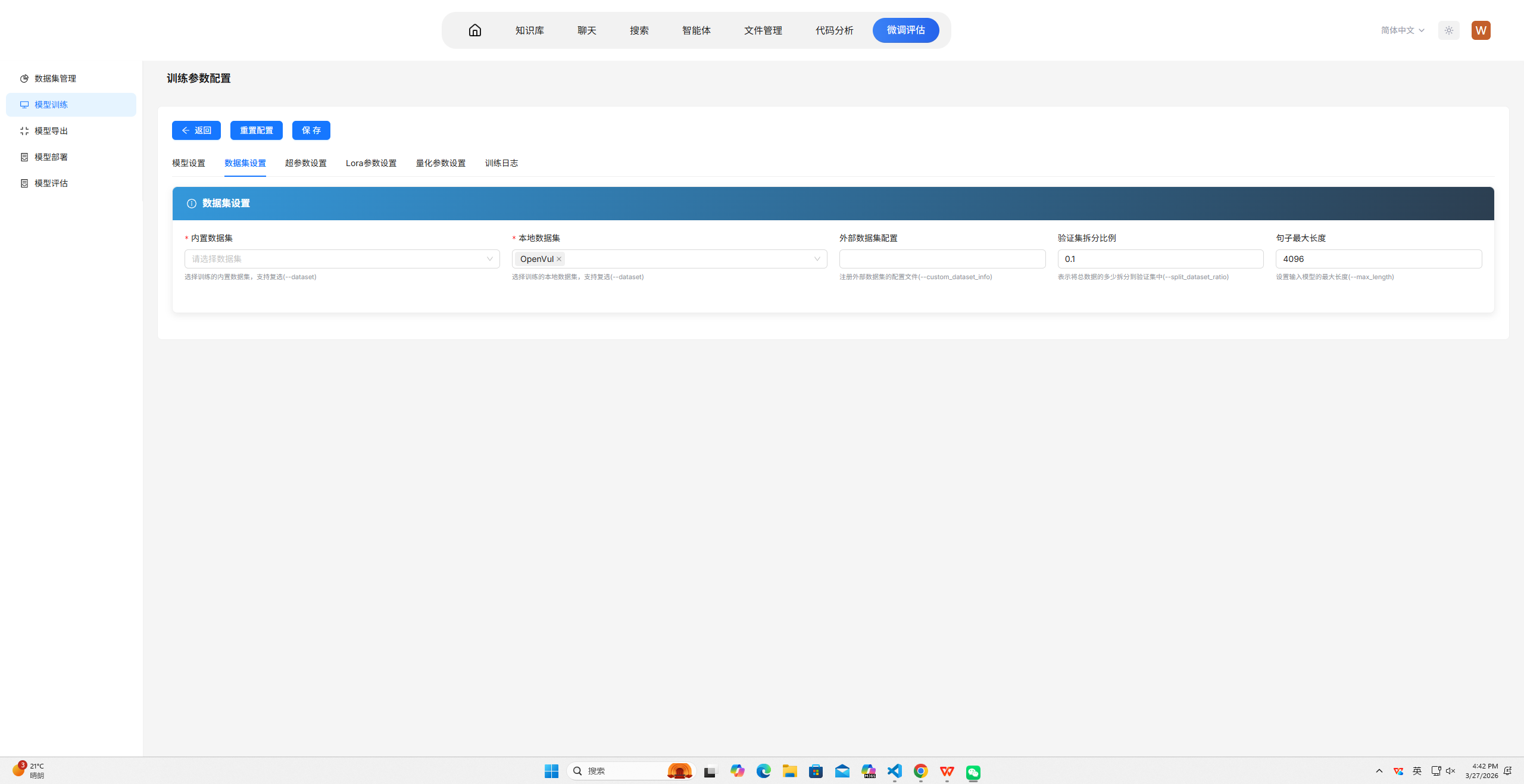The image size is (1524, 784).
Task: Toggle the light/dark theme sun icon
Action: [x=1448, y=30]
